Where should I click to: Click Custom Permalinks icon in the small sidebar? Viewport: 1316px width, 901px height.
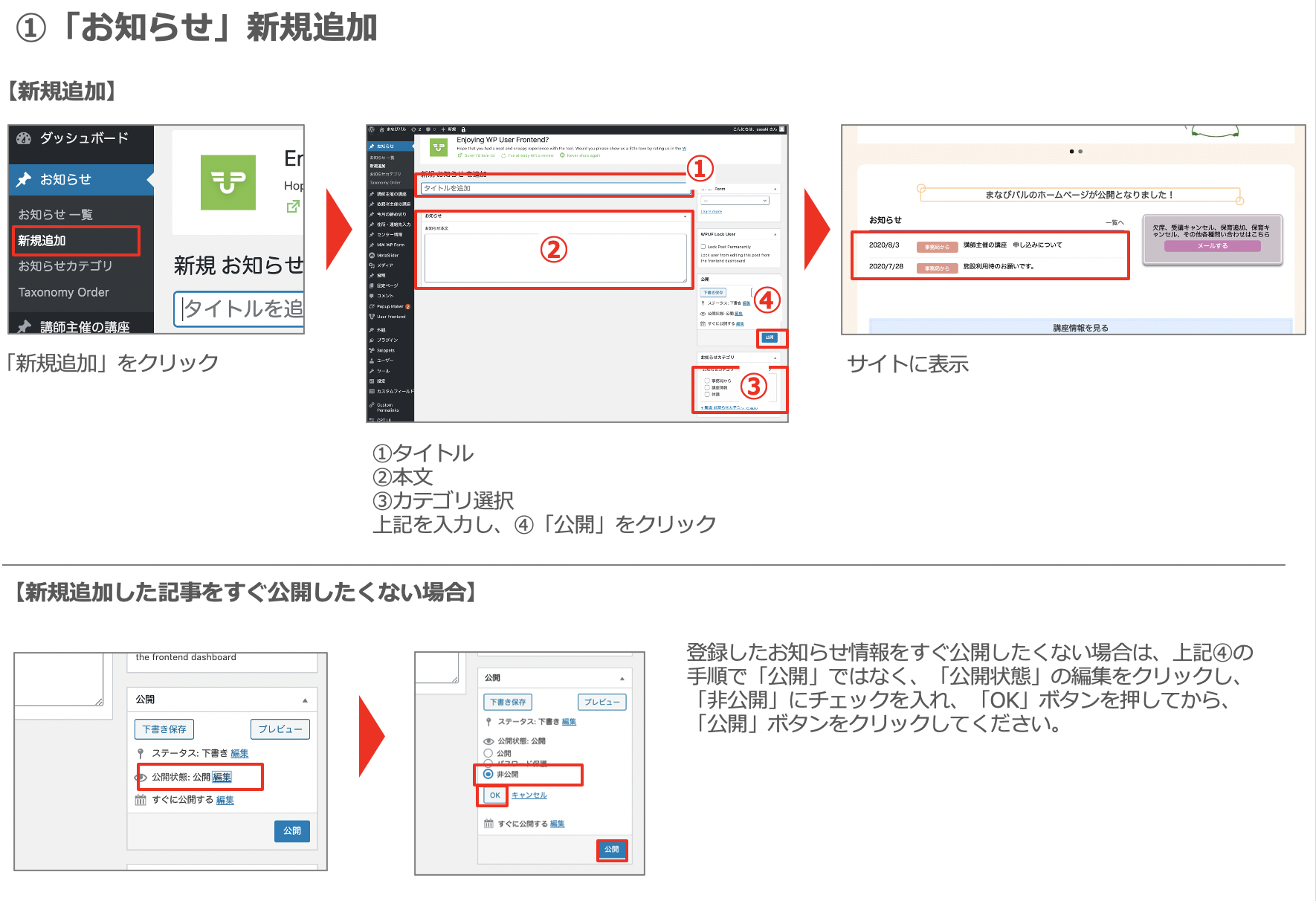pos(372,405)
